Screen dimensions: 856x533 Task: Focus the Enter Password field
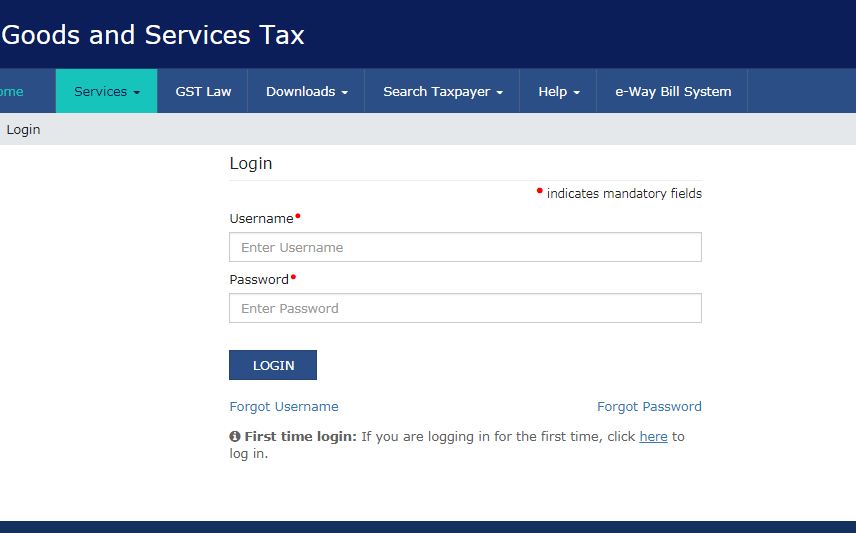click(465, 308)
